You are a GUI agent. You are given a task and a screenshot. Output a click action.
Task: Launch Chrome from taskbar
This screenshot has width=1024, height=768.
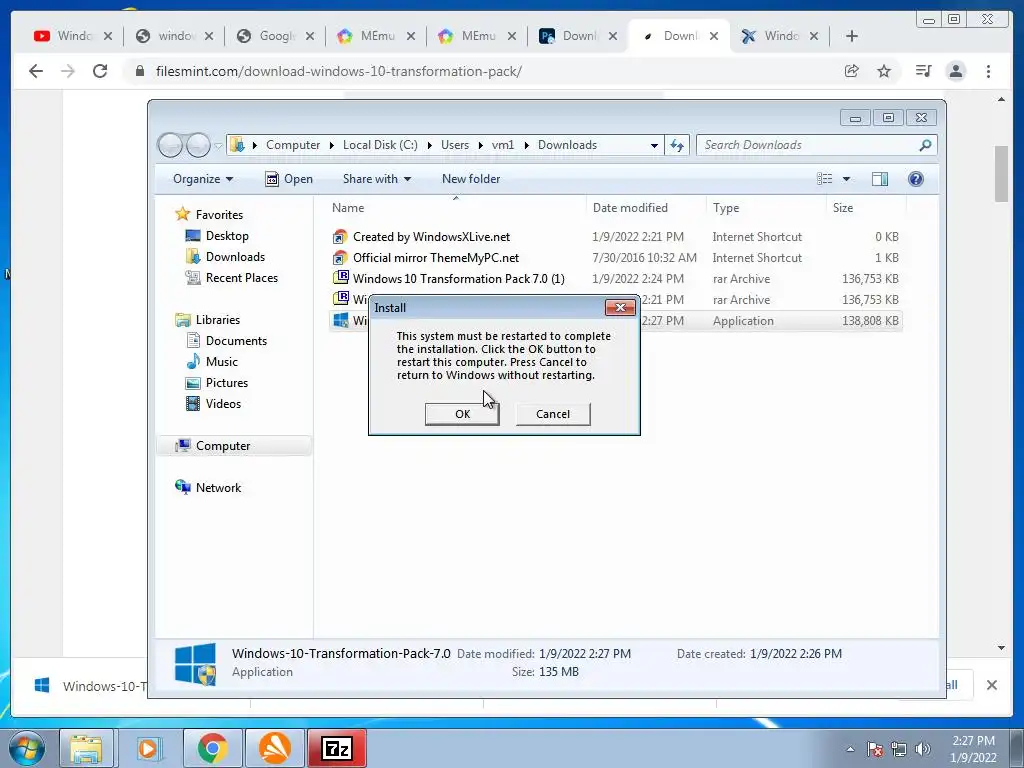212,748
